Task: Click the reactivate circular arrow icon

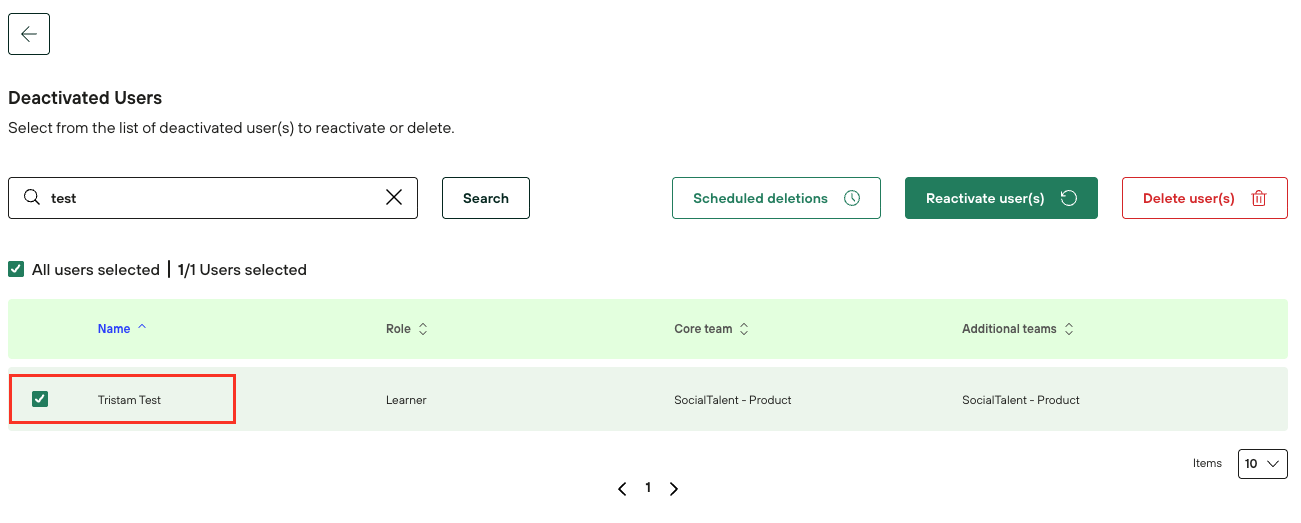Action: click(1068, 198)
